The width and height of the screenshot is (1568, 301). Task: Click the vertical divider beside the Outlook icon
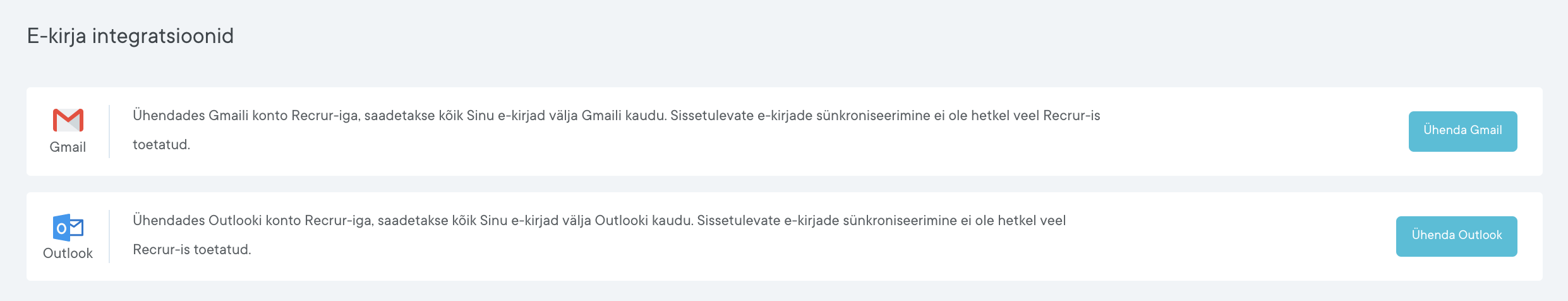tap(109, 236)
